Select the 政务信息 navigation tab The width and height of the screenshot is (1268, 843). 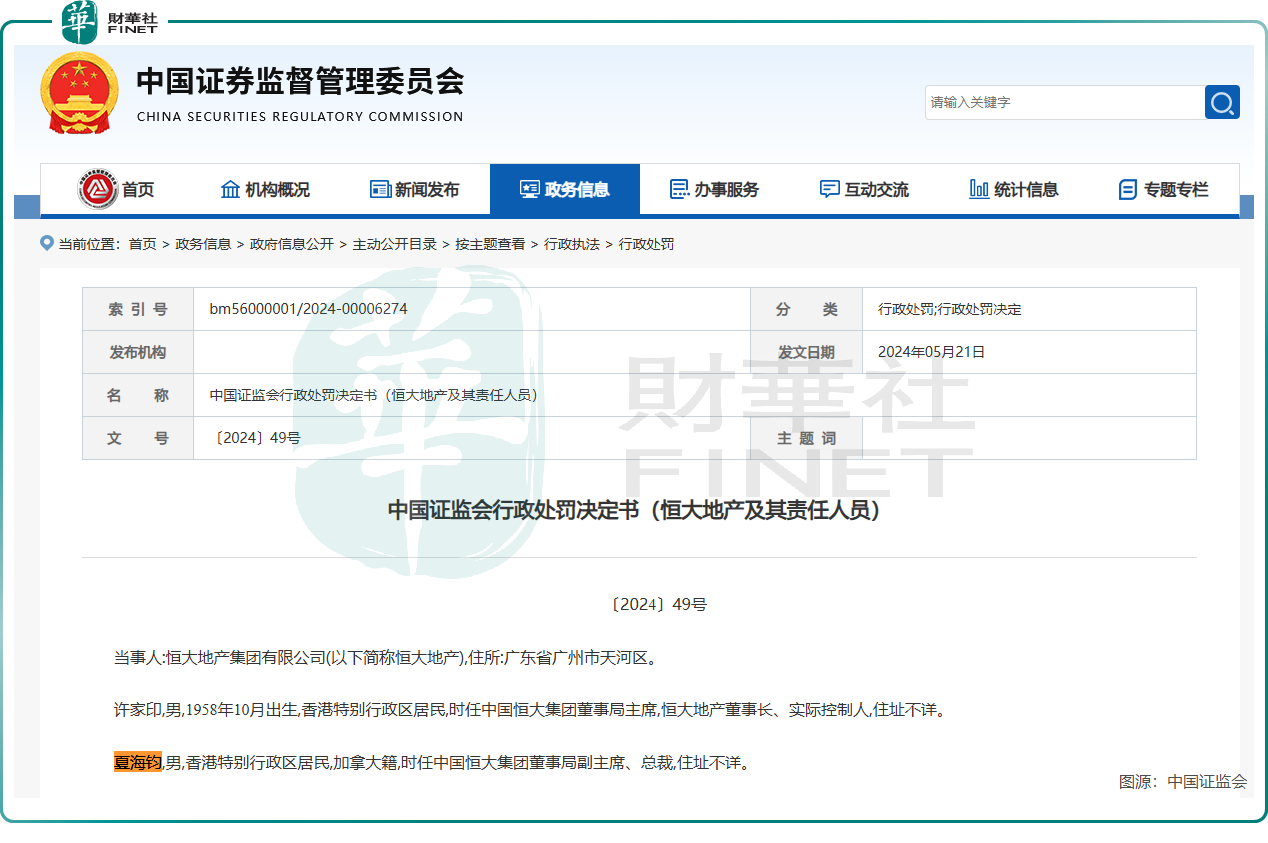(x=565, y=189)
